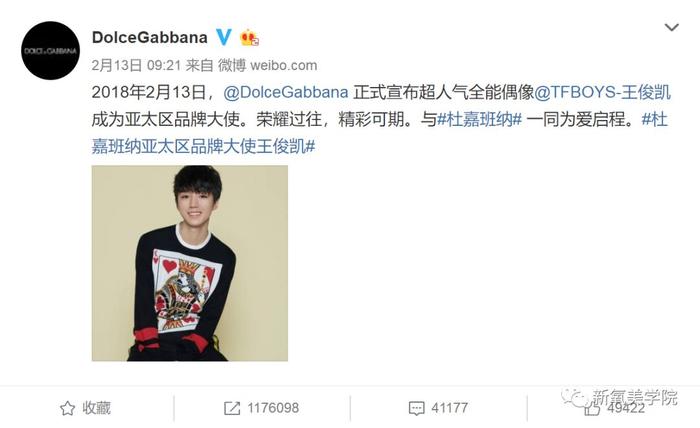This screenshot has height=428, width=700.
Task: Favorite the post with the star icon
Action: 67,408
